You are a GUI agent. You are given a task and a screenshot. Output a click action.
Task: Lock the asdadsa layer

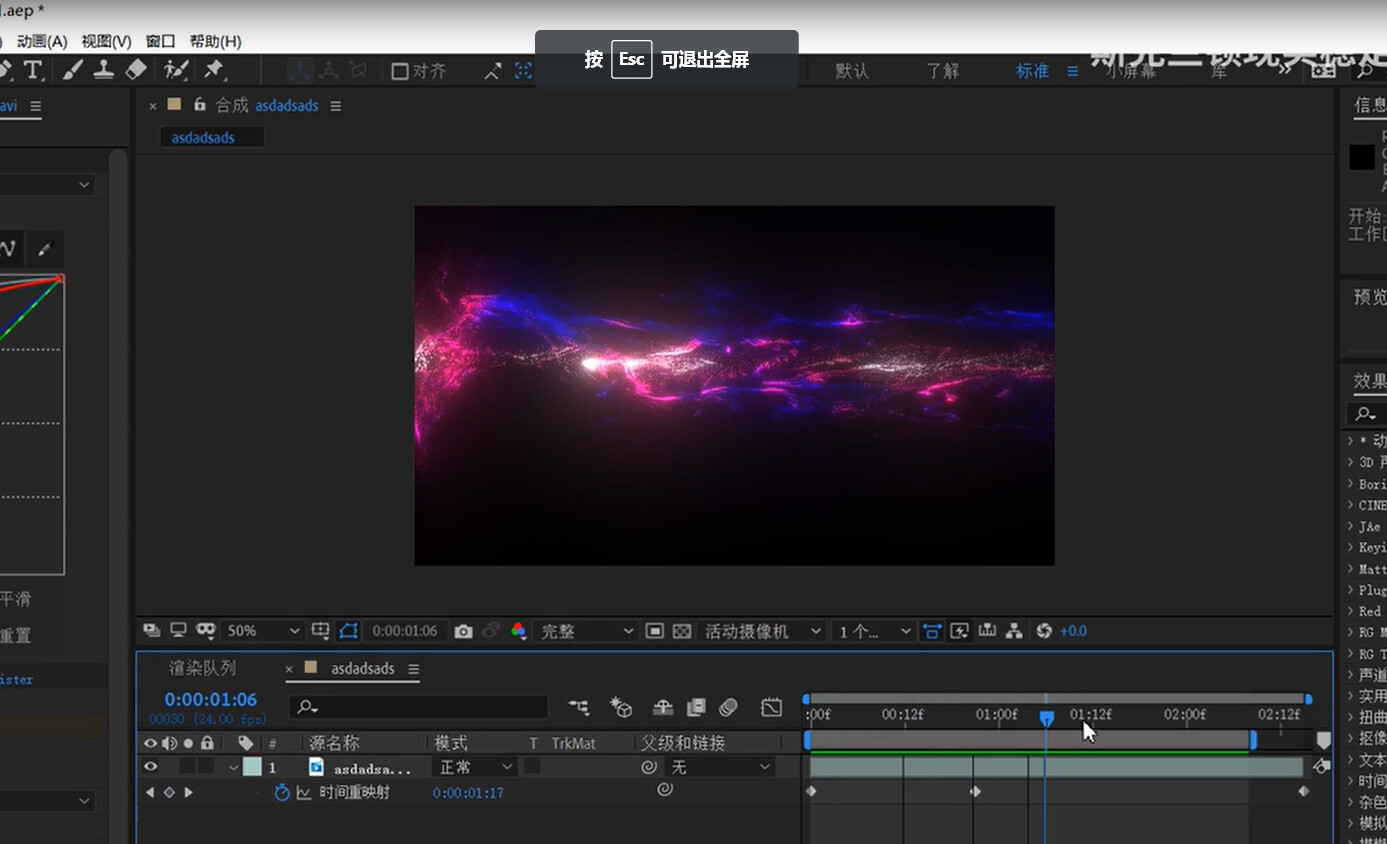click(206, 766)
